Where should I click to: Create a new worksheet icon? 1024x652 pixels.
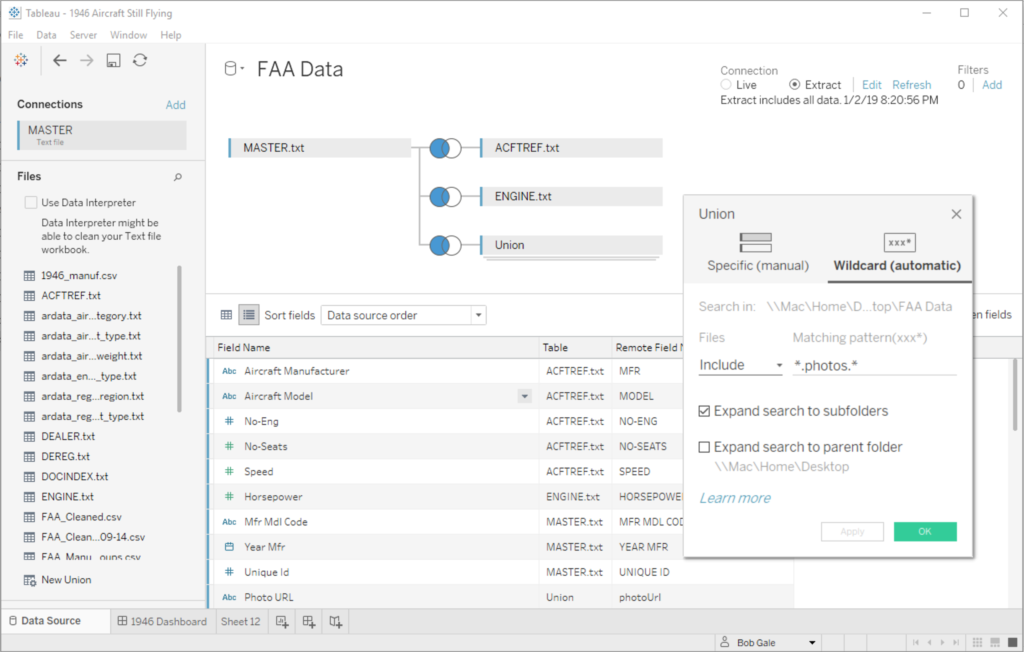pyautogui.click(x=282, y=622)
